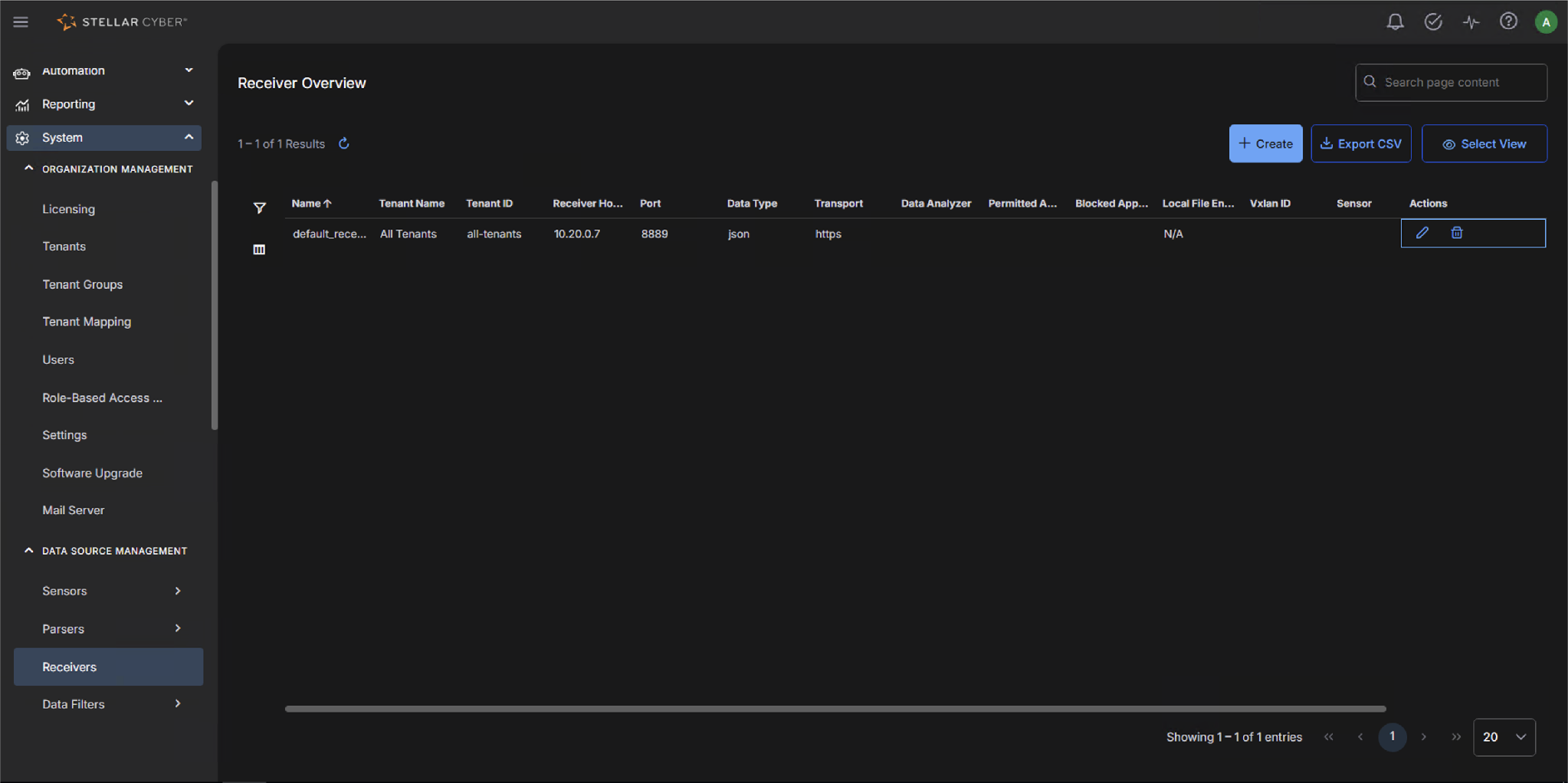The image size is (1568, 783).
Task: Click the all-tenants tenant ID cell
Action: click(494, 234)
